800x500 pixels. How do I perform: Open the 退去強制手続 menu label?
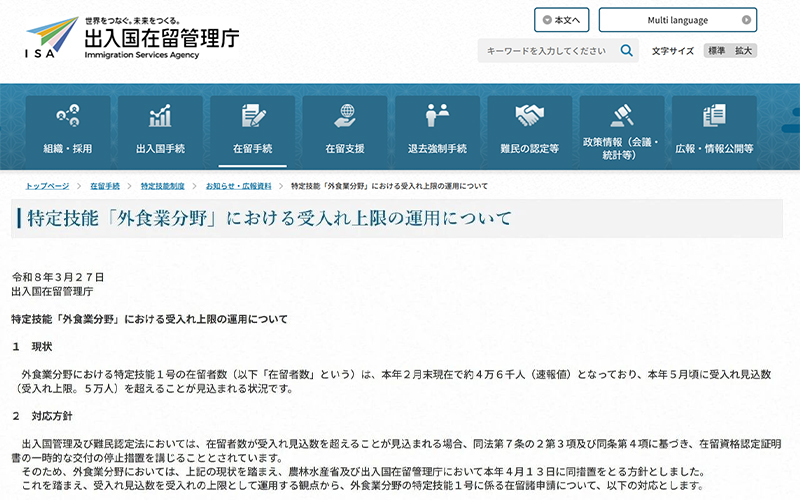click(x=438, y=148)
